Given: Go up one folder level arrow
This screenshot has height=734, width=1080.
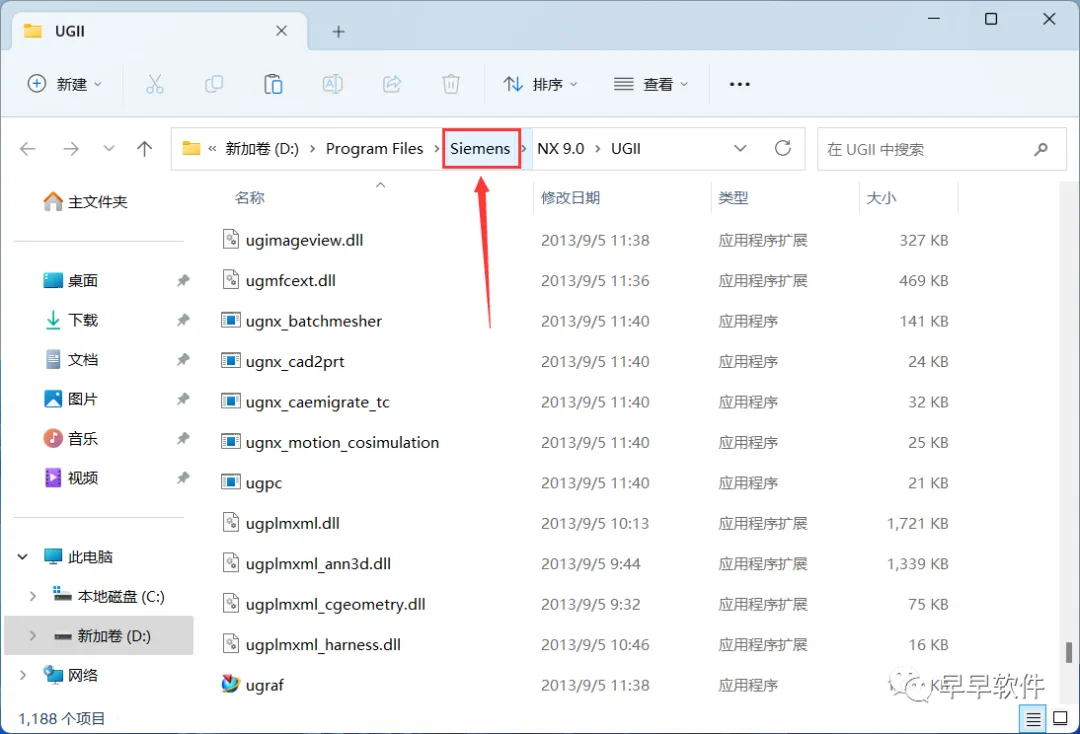Looking at the screenshot, I should (x=144, y=149).
